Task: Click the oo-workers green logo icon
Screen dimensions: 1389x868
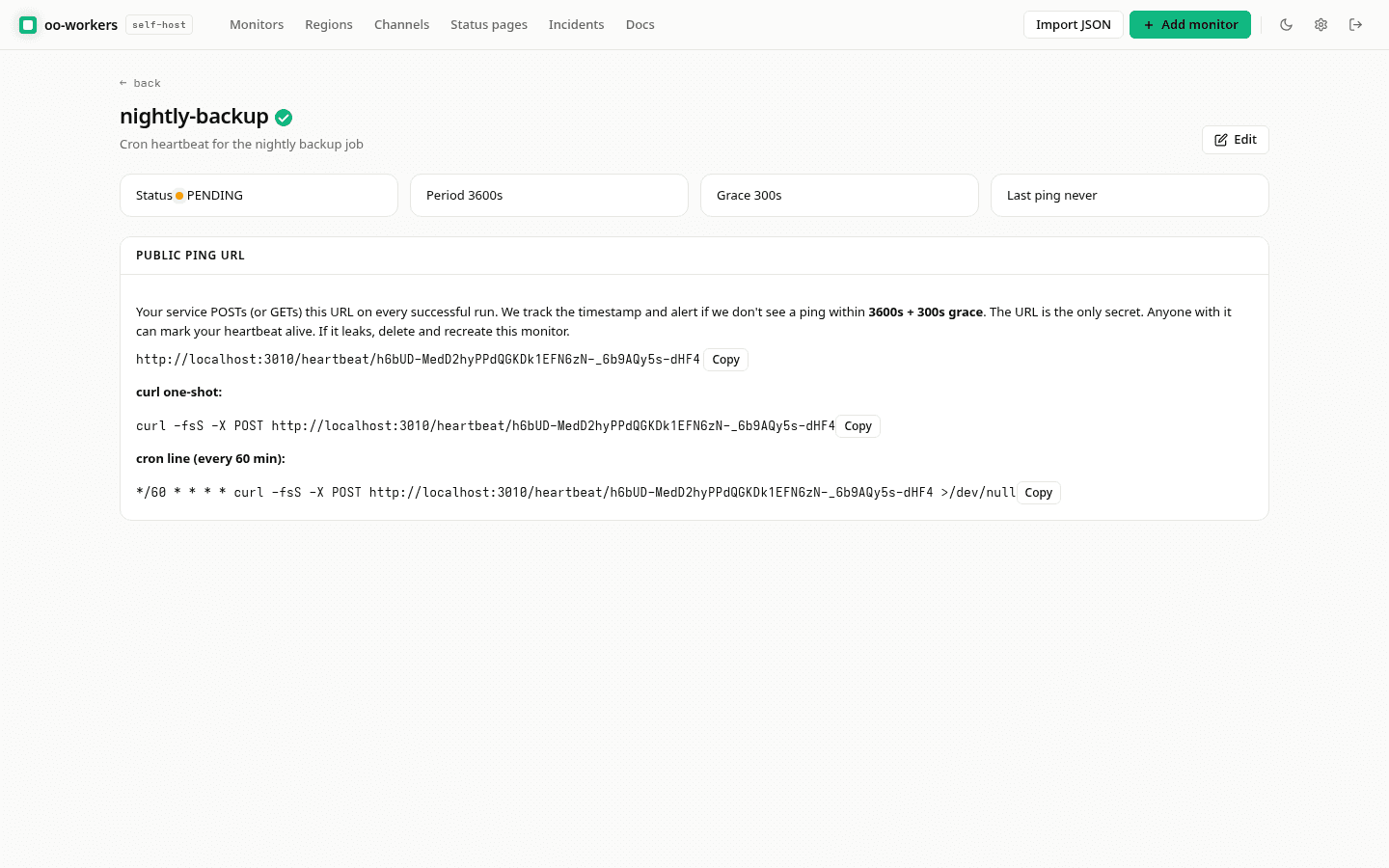Action: (x=28, y=25)
